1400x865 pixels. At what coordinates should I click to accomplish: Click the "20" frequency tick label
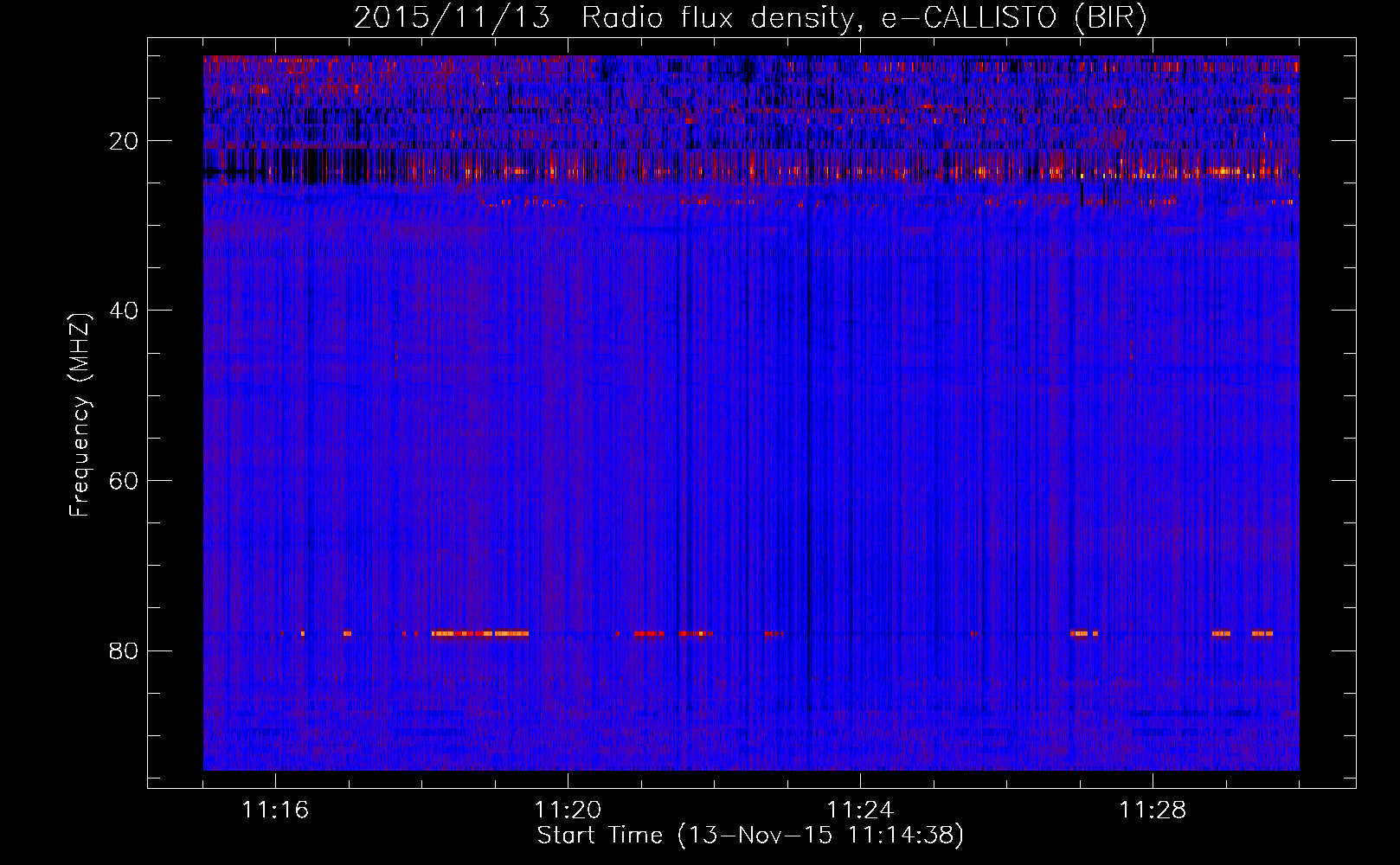click(x=125, y=141)
